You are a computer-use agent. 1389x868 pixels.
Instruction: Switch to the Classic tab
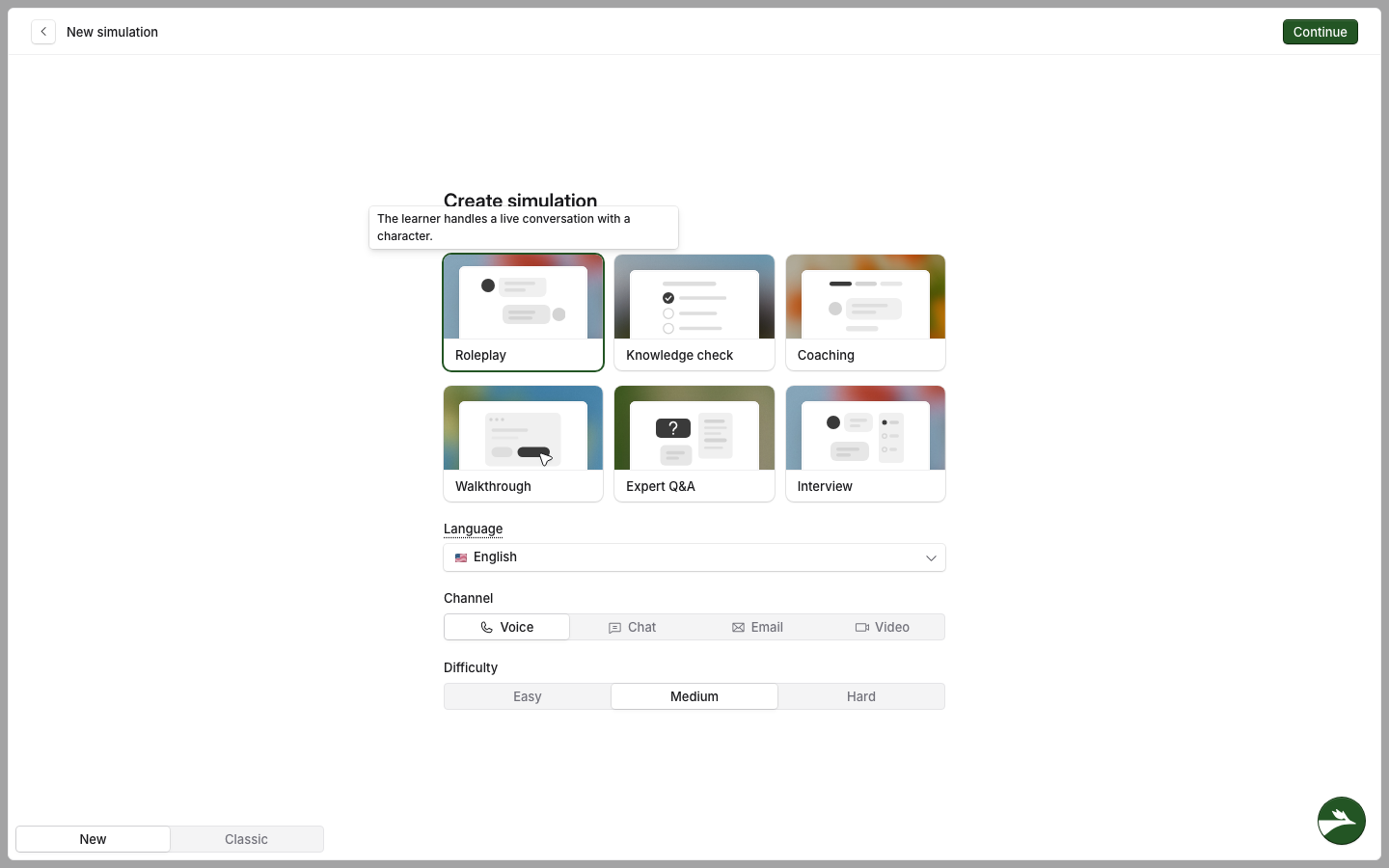pos(247,839)
